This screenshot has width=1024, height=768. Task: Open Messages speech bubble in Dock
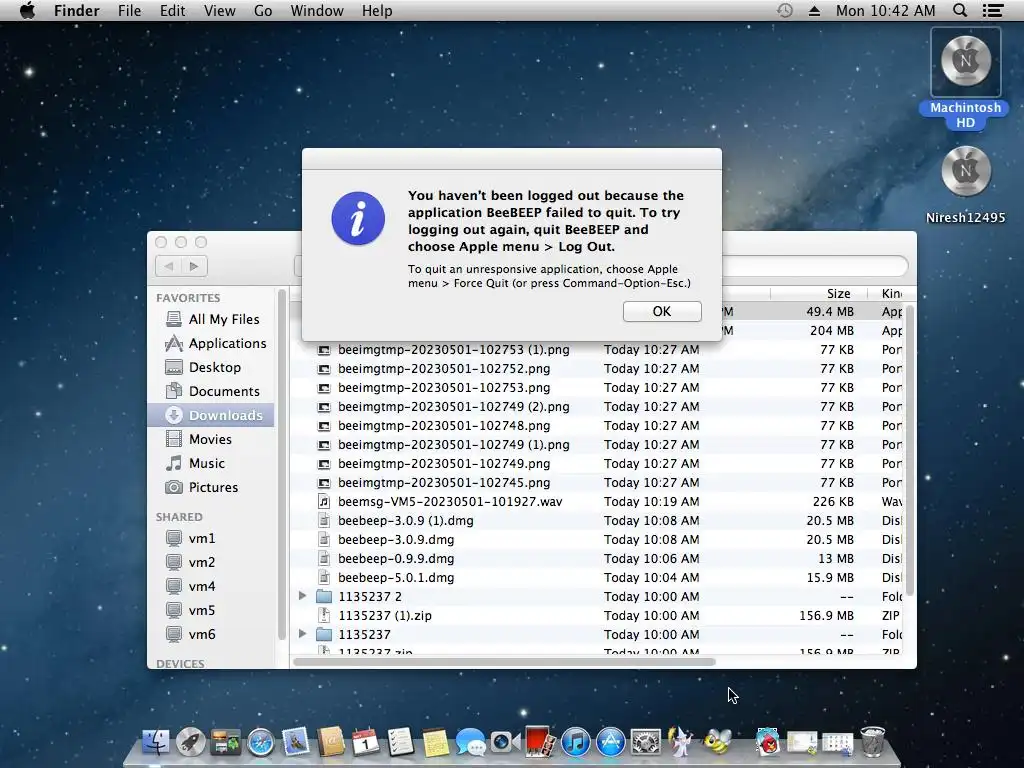pyautogui.click(x=470, y=742)
